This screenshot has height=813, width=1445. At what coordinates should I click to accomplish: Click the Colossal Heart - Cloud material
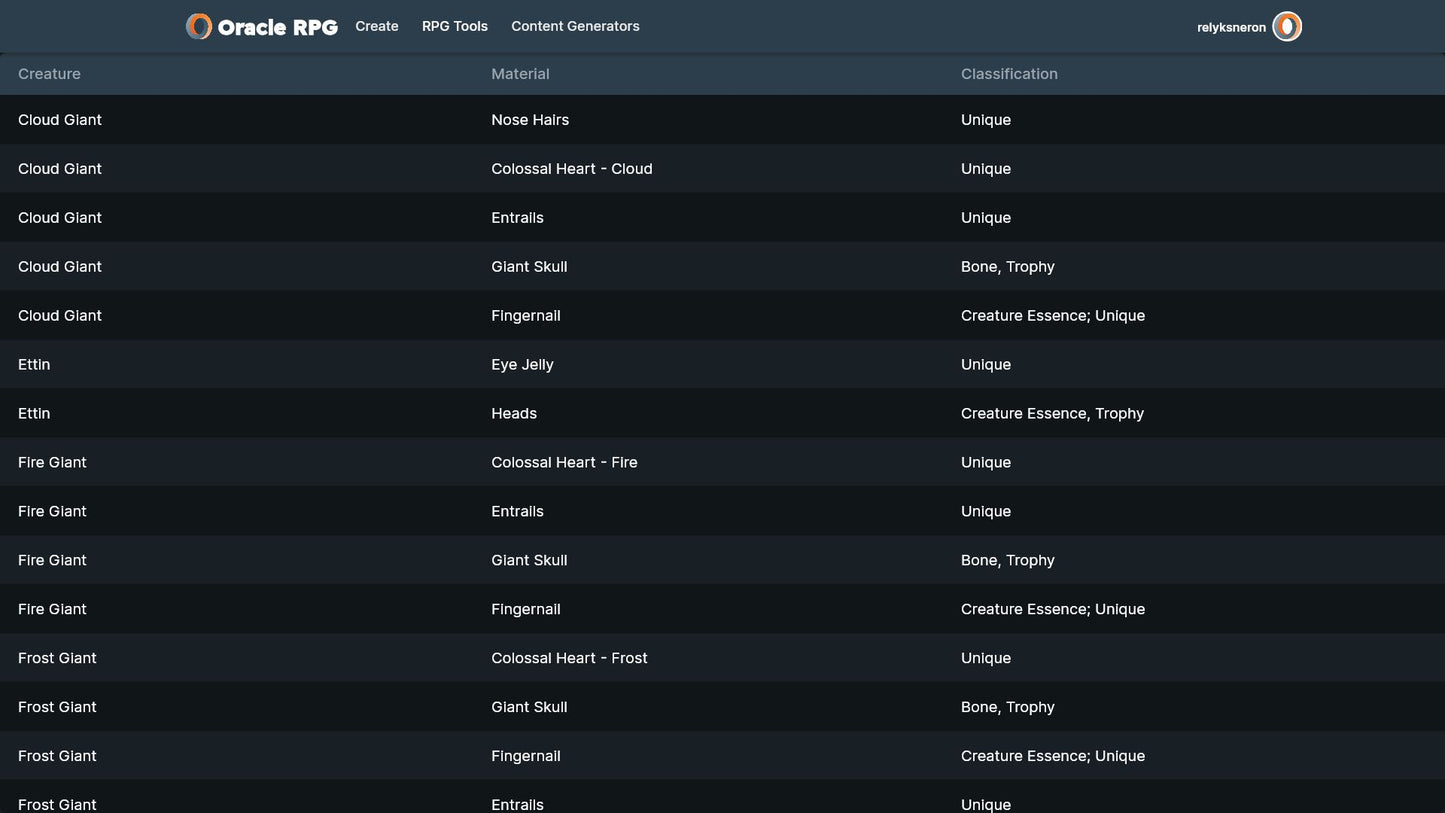(571, 169)
